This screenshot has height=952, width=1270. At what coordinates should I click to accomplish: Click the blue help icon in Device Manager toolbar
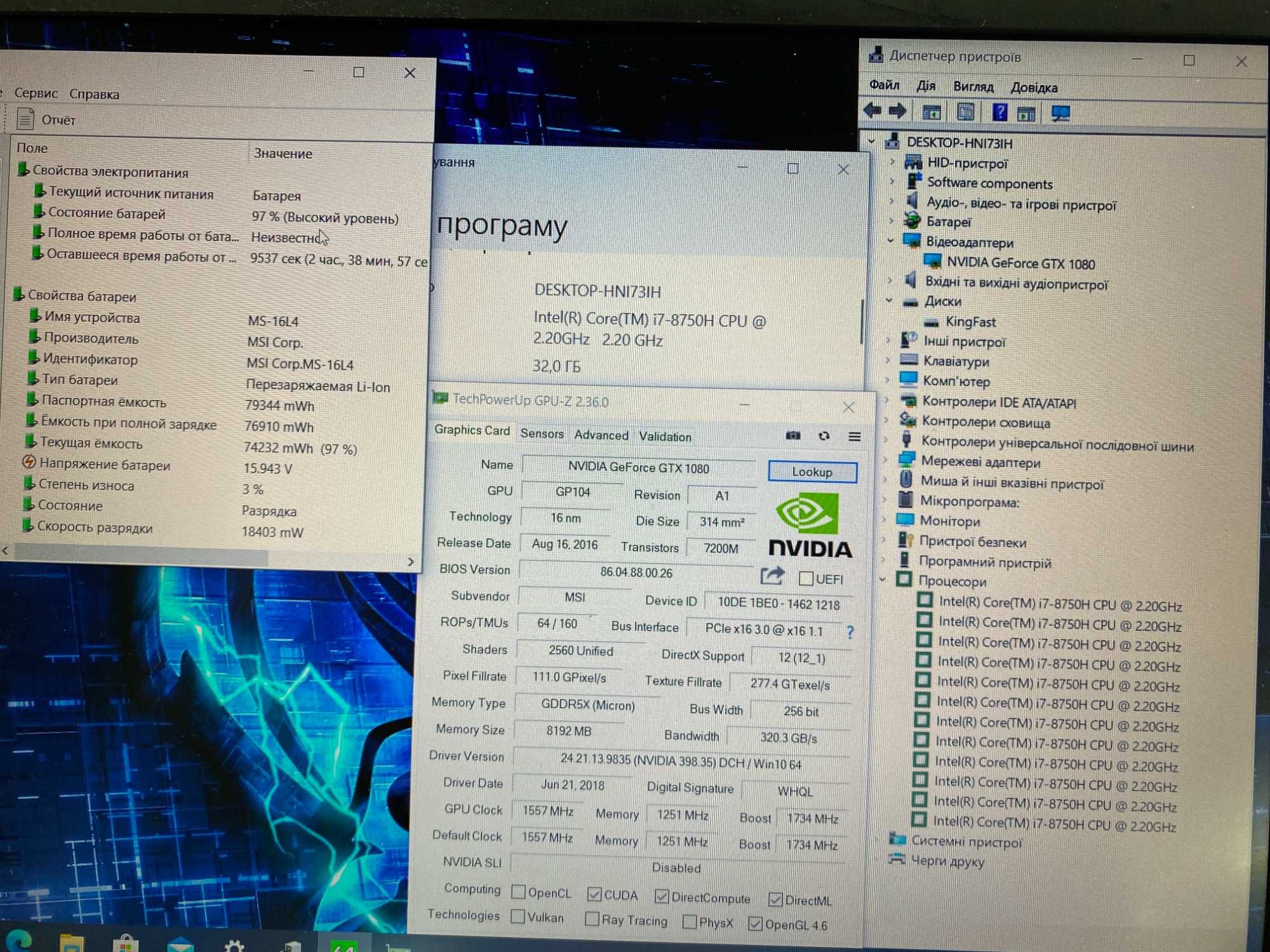999,113
